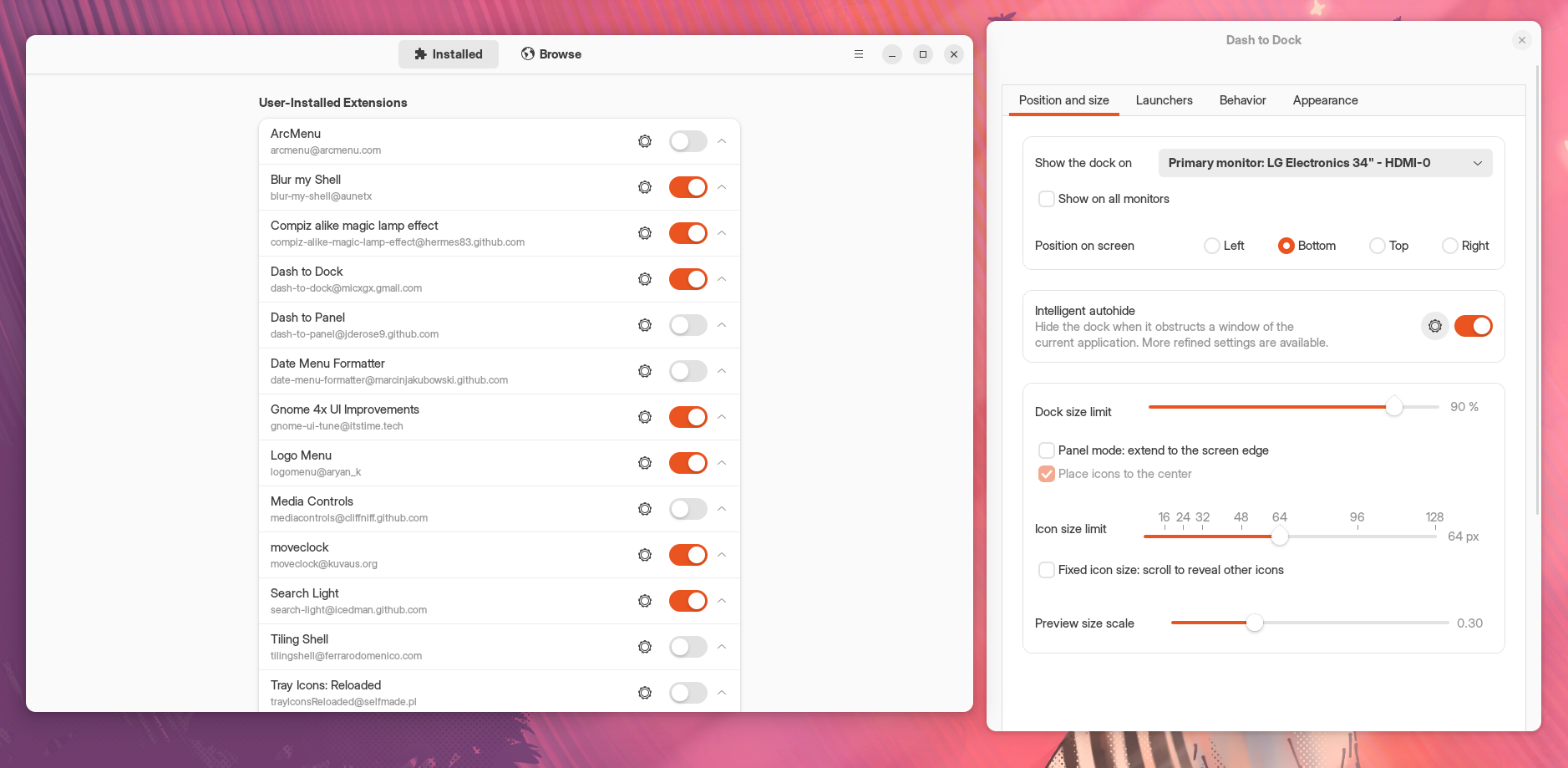Disable the Search Light switch
Viewport: 1568px width, 768px height.
point(688,601)
